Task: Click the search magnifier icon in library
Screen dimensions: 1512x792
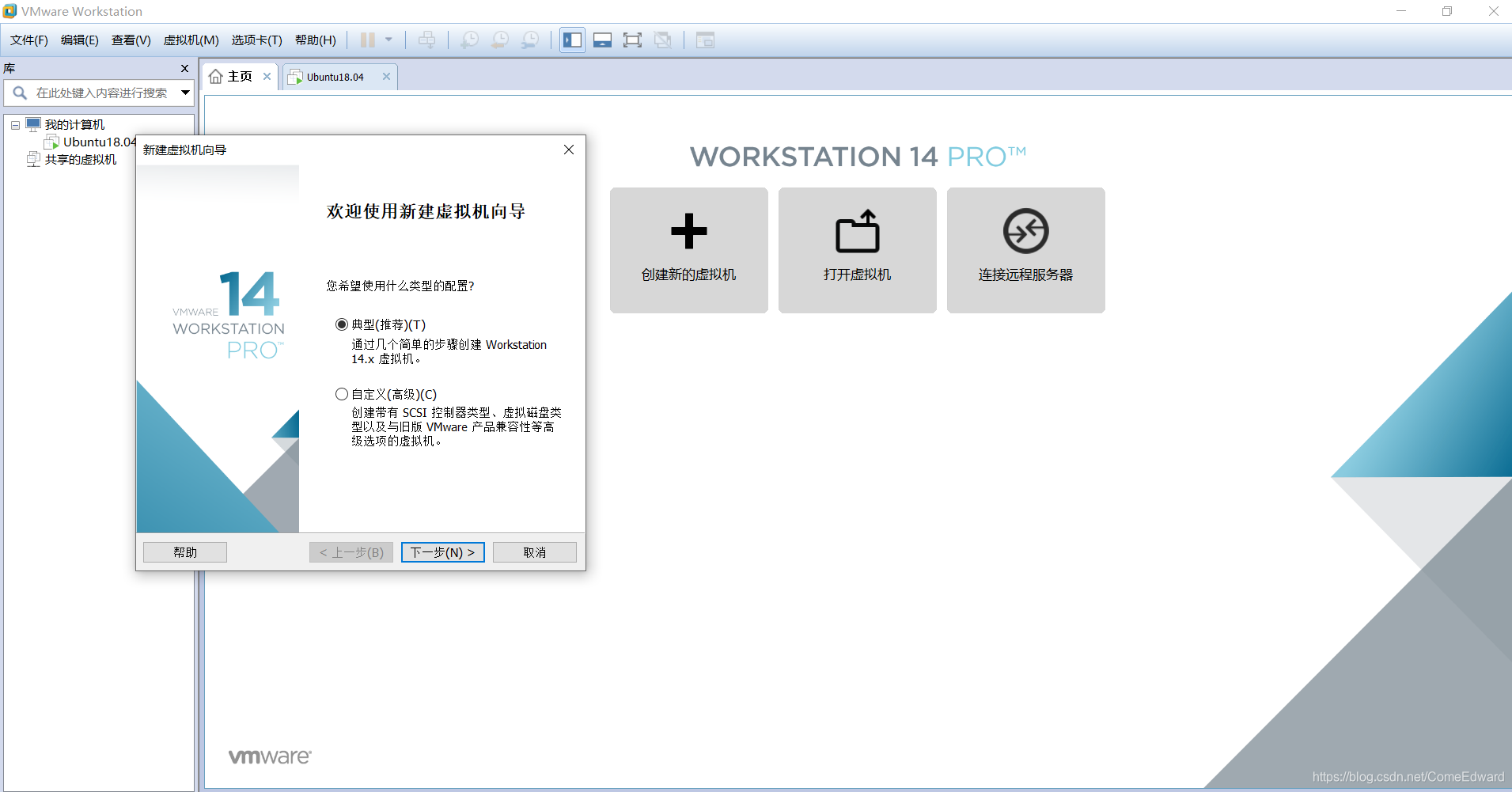Action: pyautogui.click(x=20, y=93)
